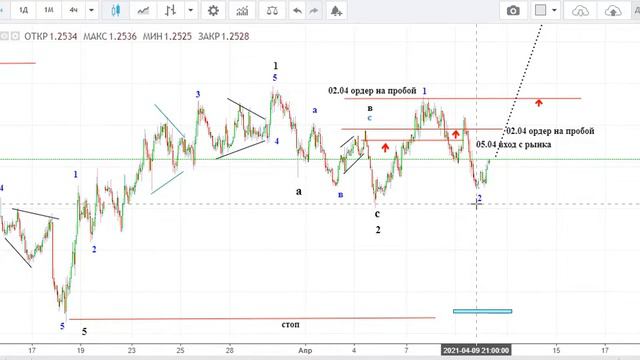Select the blue wave '4' label near triangle
The height and width of the screenshot is (360, 640).
(x=277, y=141)
